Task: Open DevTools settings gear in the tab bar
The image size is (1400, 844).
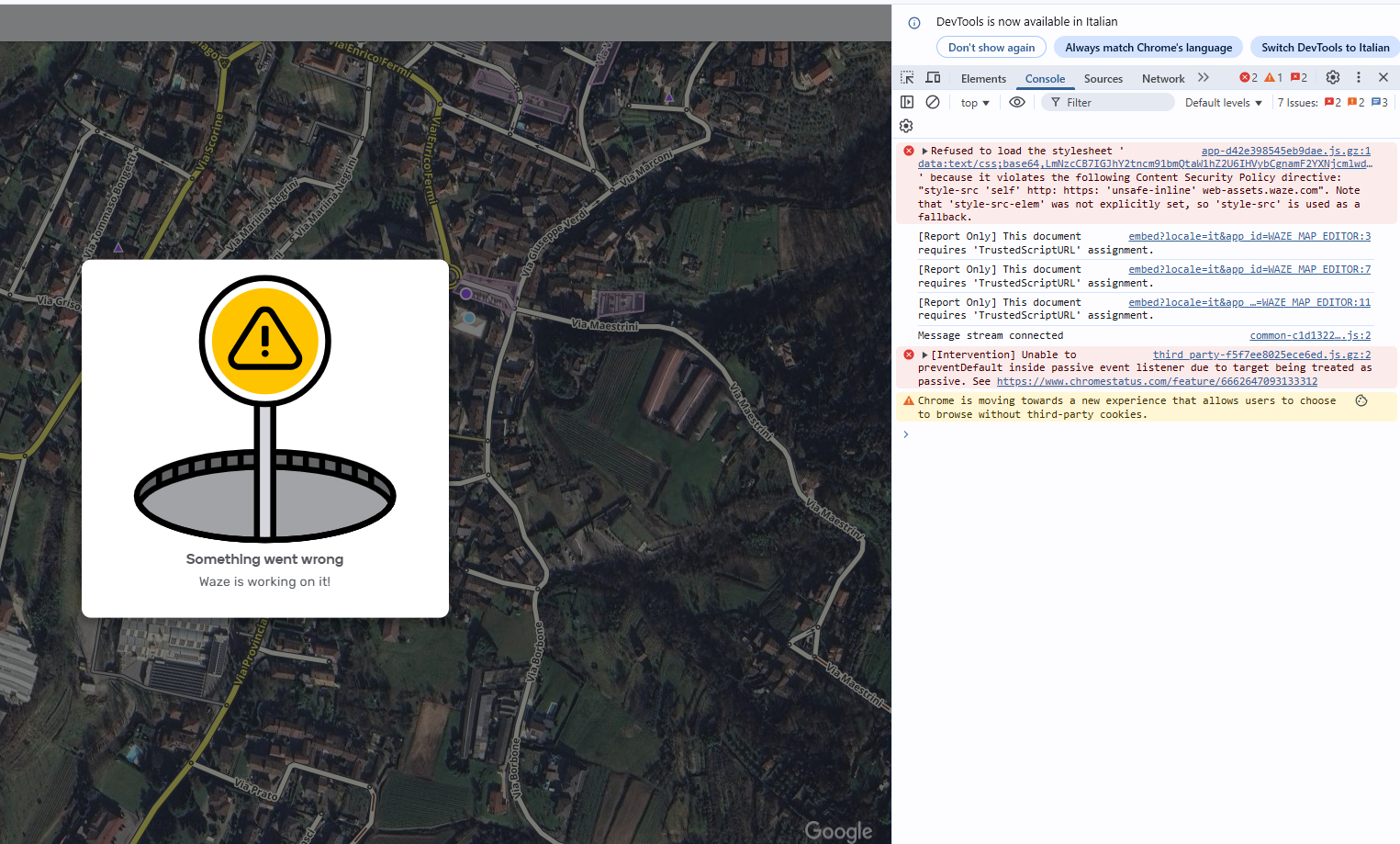Action: tap(1333, 78)
